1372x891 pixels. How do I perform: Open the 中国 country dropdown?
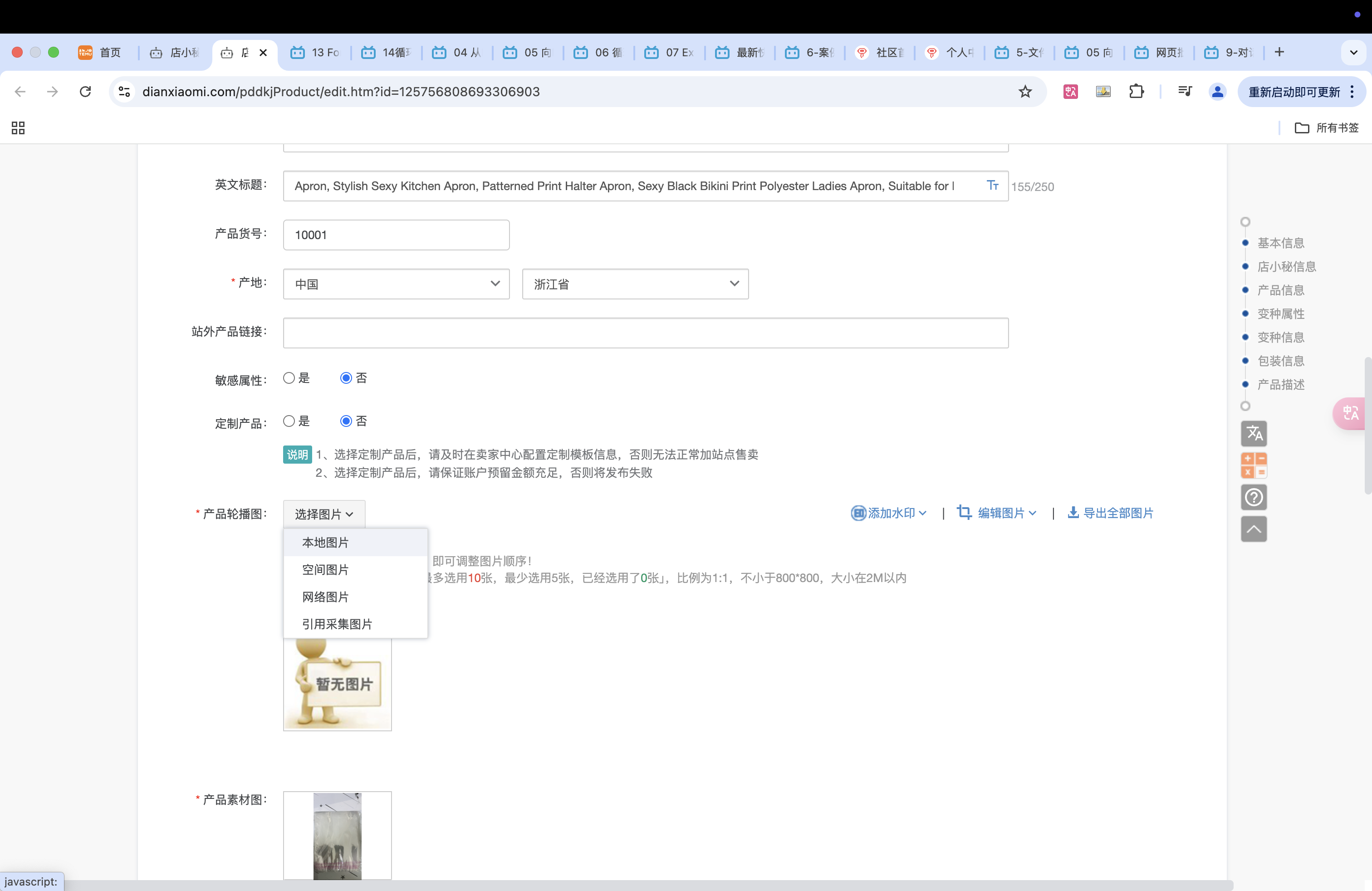tap(396, 284)
